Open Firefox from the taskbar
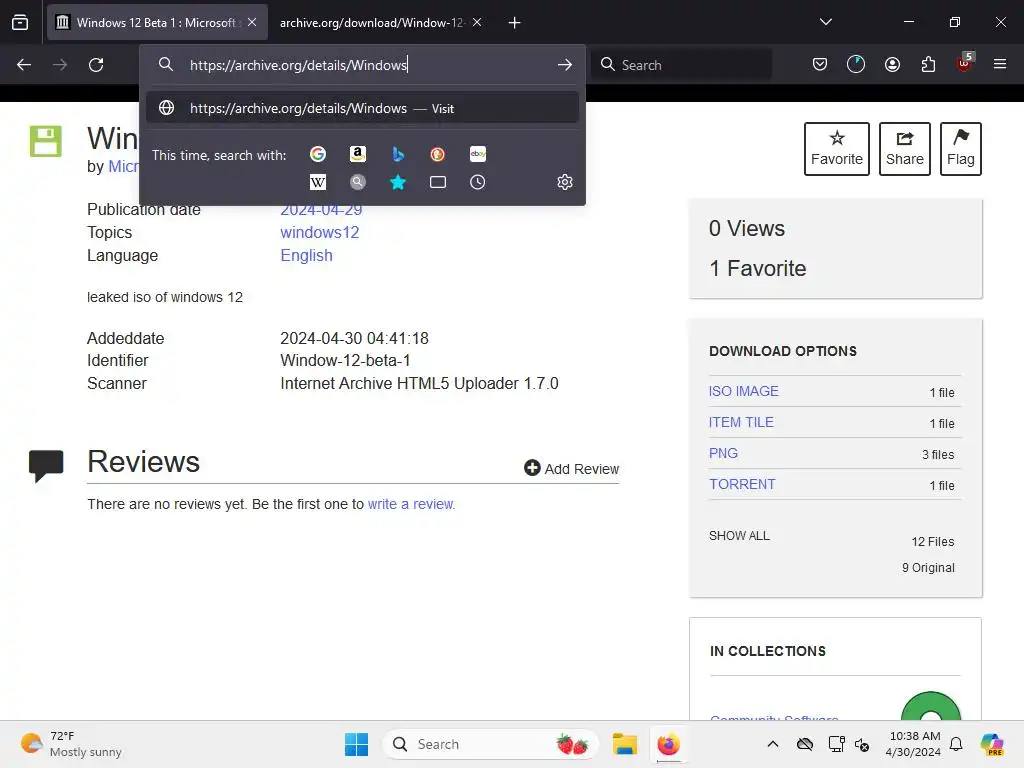Screen dimensions: 1024x768 [668, 744]
